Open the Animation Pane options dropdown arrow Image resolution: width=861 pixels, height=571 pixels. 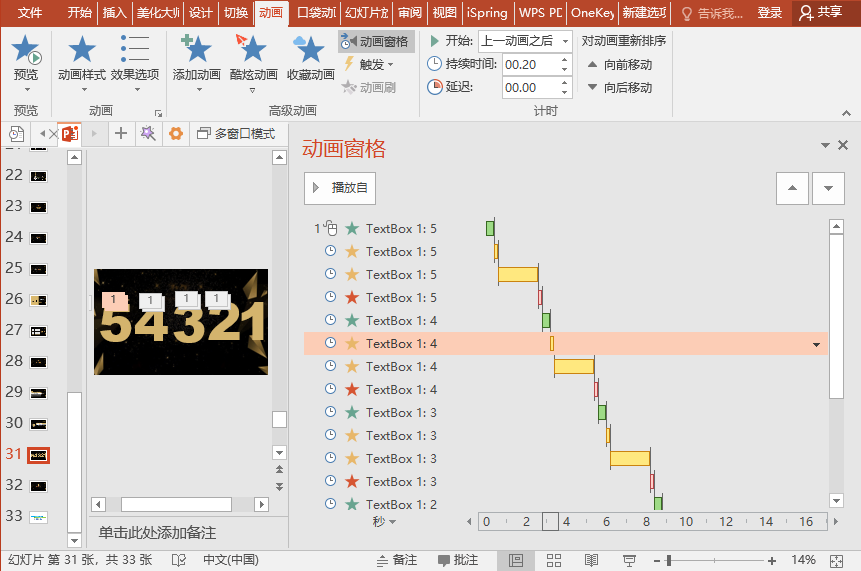coord(825,145)
